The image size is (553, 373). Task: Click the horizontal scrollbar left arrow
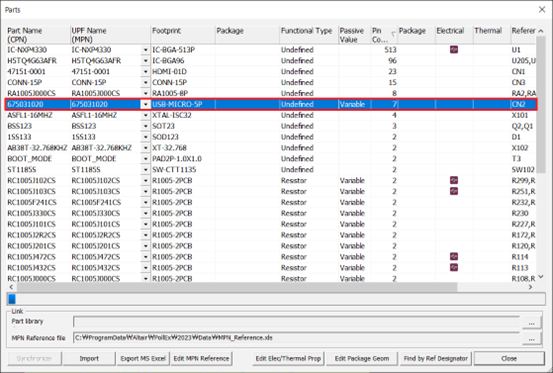11,287
